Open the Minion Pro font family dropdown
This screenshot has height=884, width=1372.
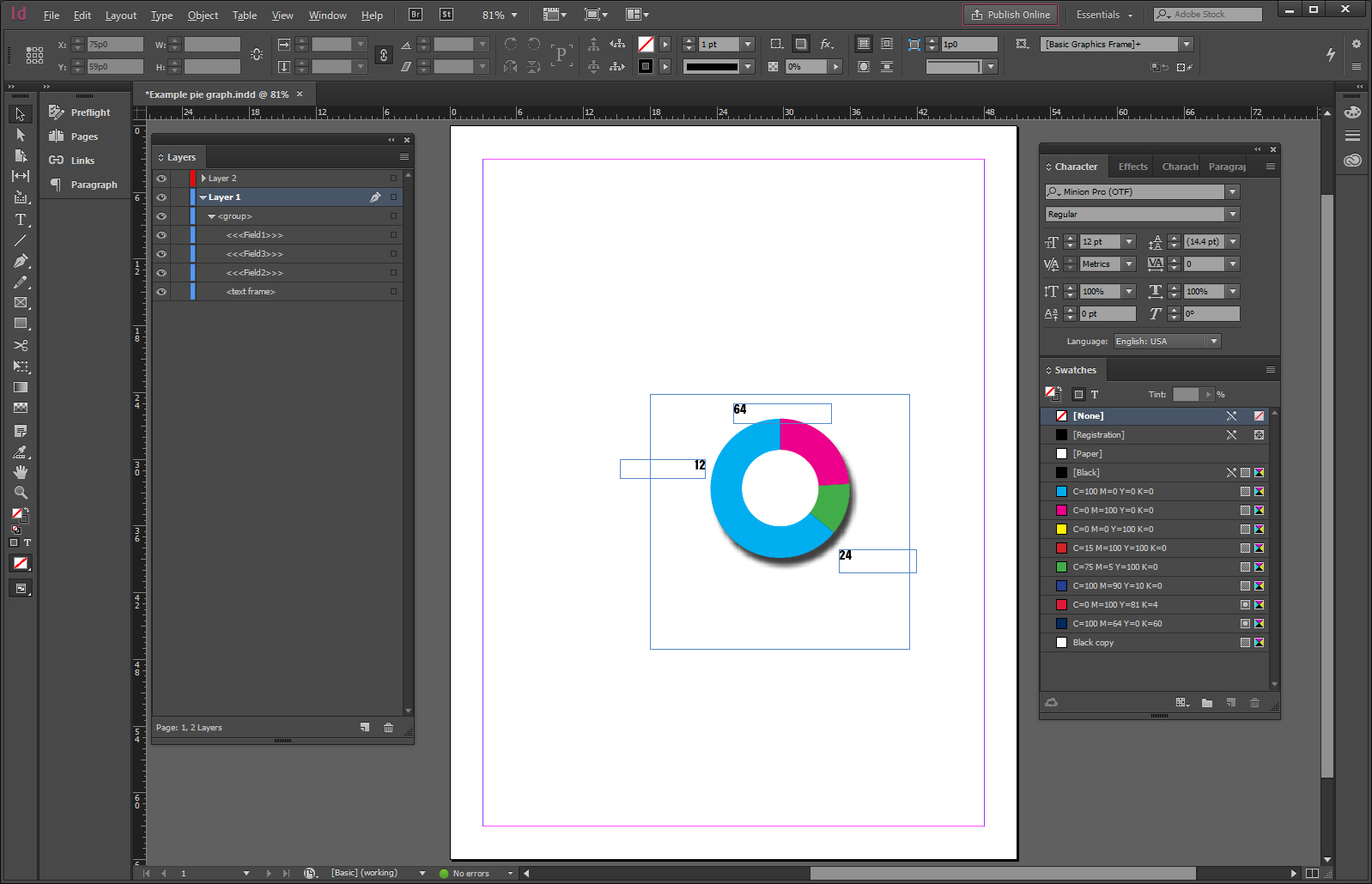(1233, 192)
